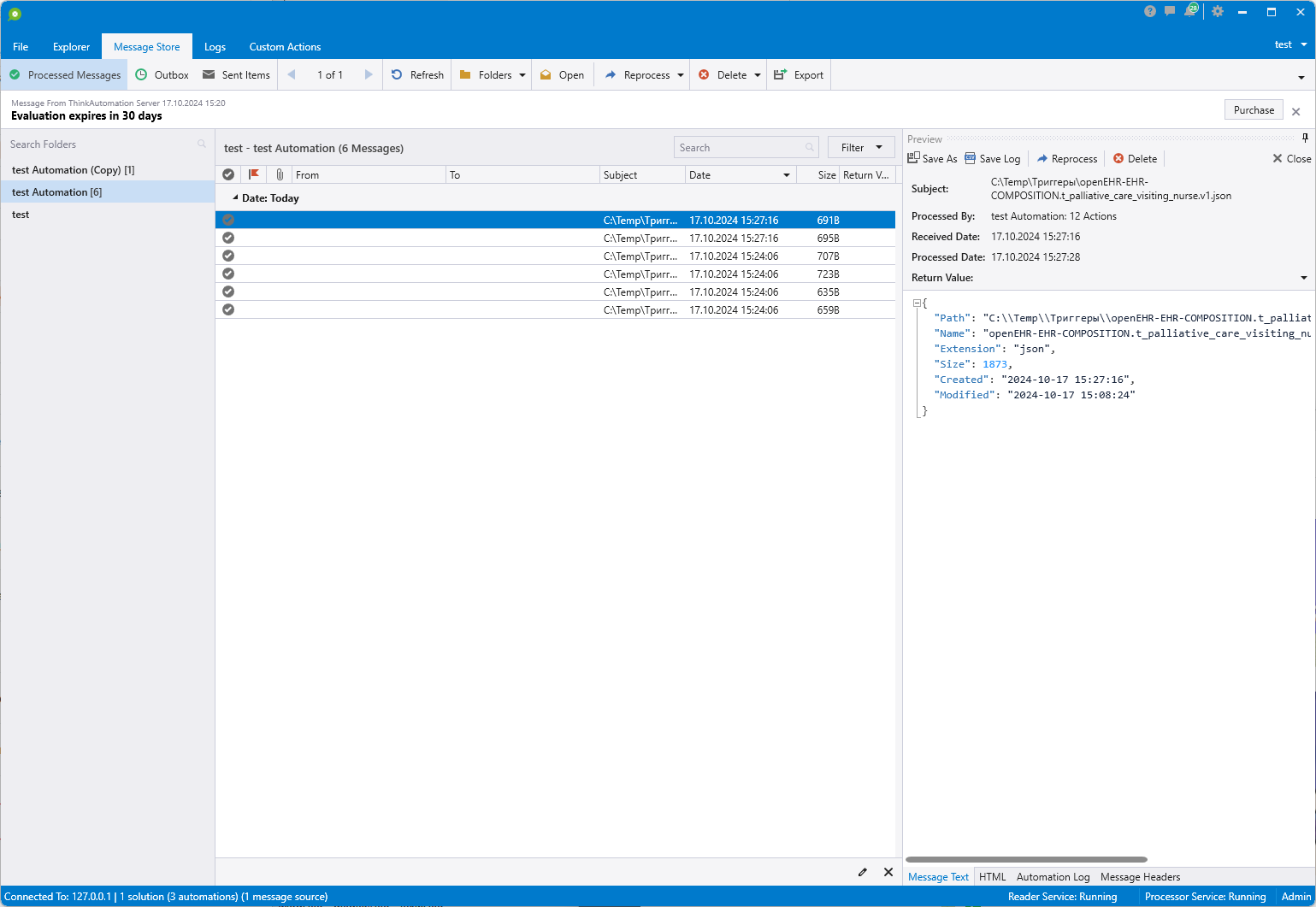
Task: Click Save Log in the Preview pane
Action: [x=993, y=158]
